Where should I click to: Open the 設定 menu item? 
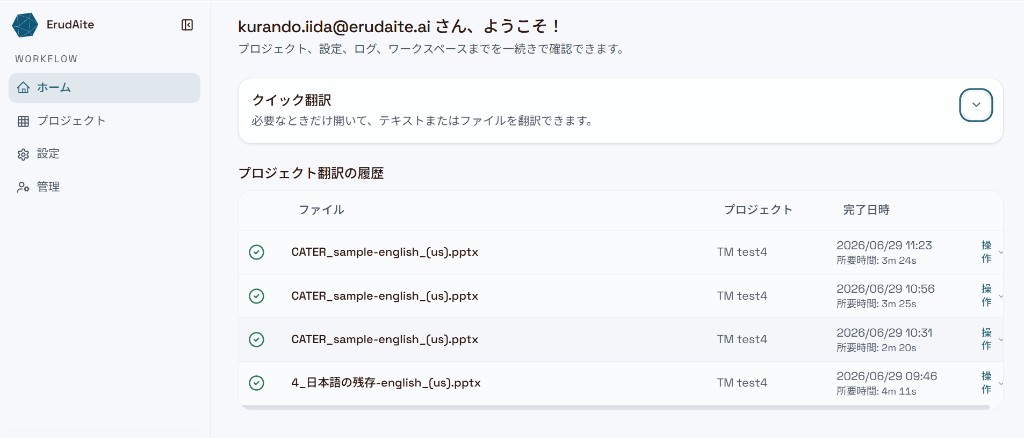tap(104, 154)
